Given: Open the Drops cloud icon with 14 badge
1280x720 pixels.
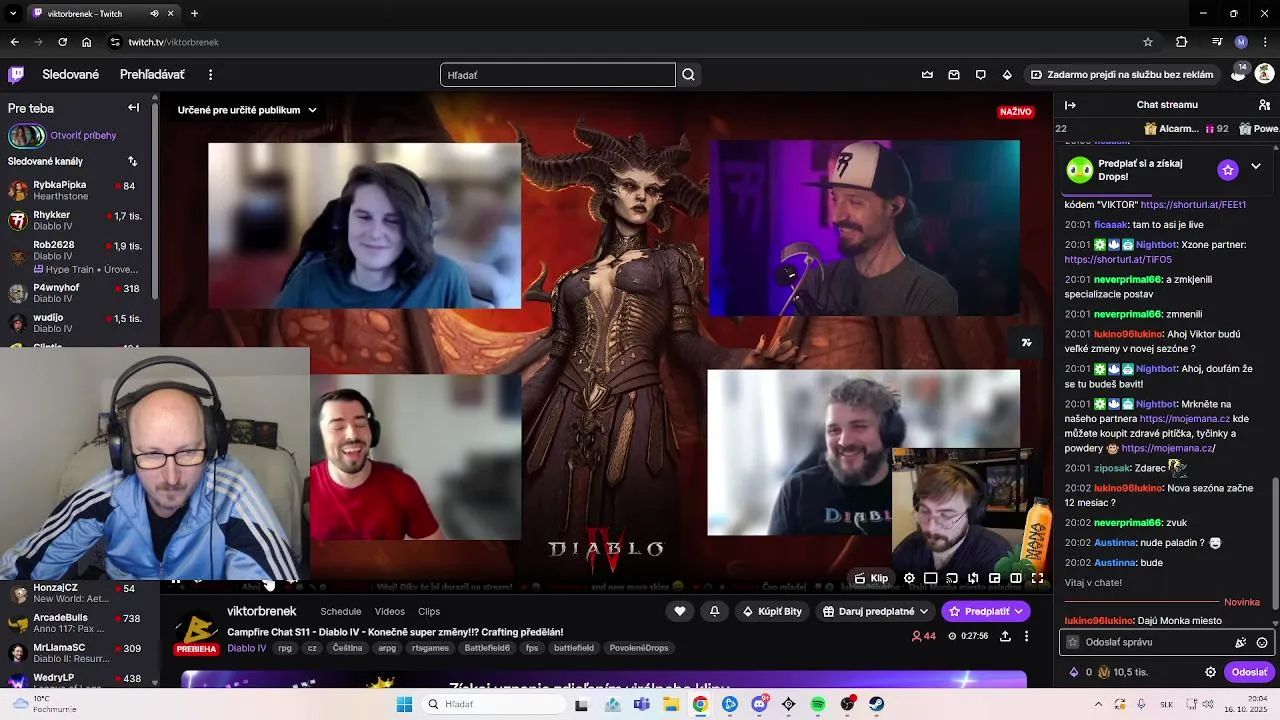Looking at the screenshot, I should pyautogui.click(x=1238, y=74).
